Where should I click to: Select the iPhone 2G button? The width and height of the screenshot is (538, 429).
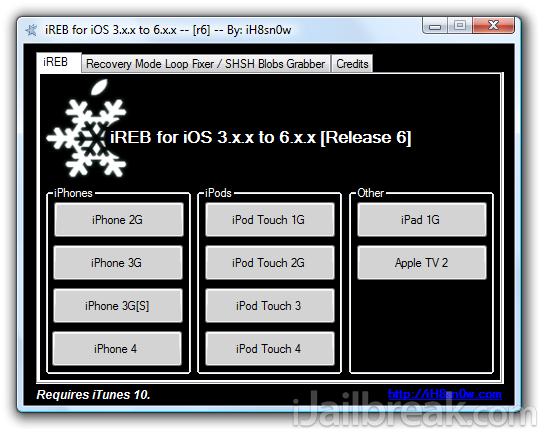(118, 220)
